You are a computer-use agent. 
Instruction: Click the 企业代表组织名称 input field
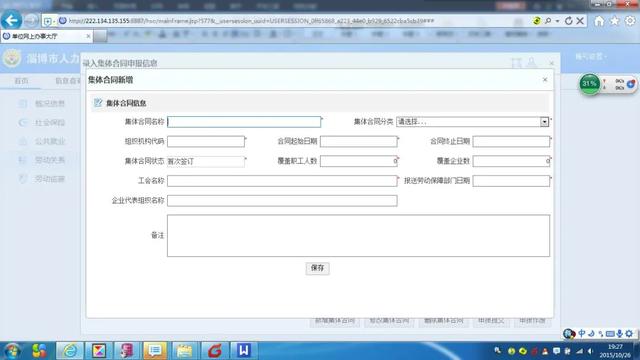point(282,200)
